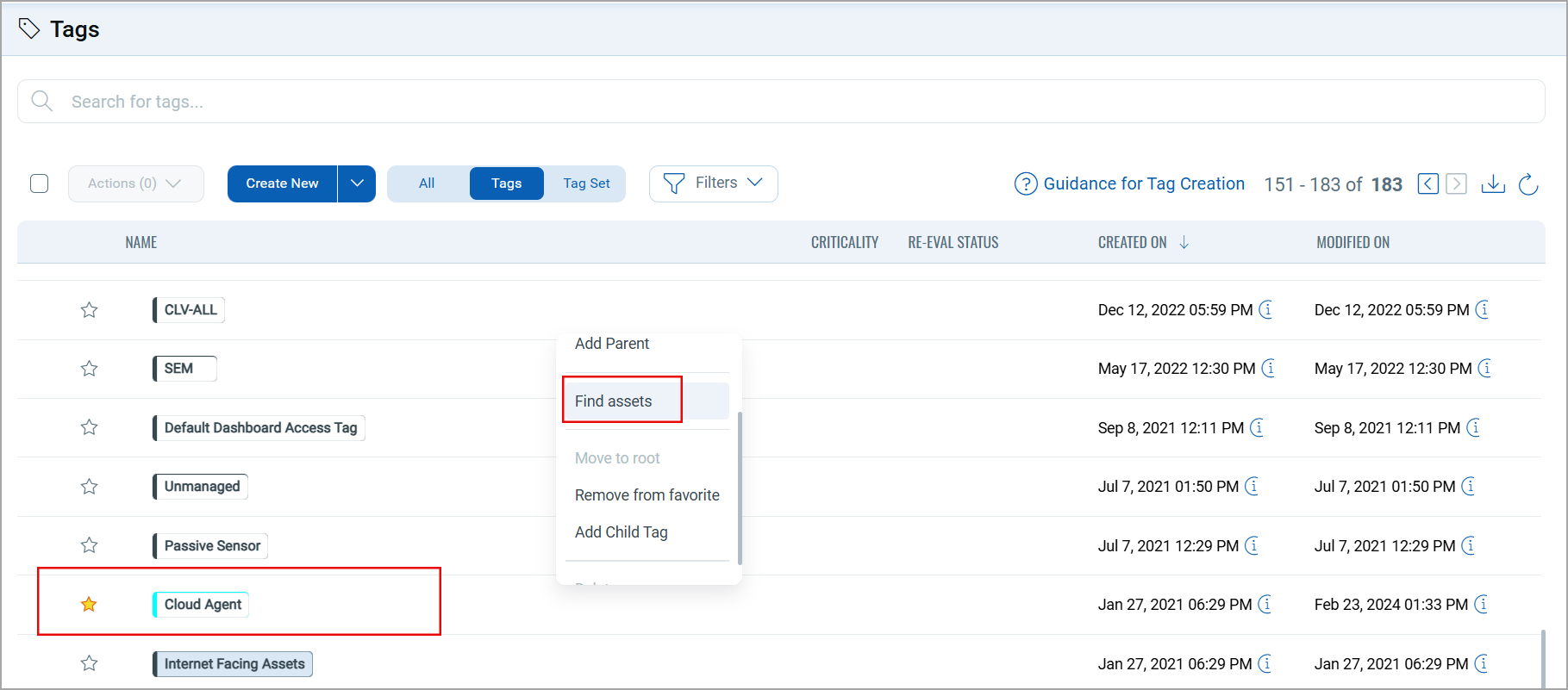Mark SEM tag as favorite

coord(89,369)
